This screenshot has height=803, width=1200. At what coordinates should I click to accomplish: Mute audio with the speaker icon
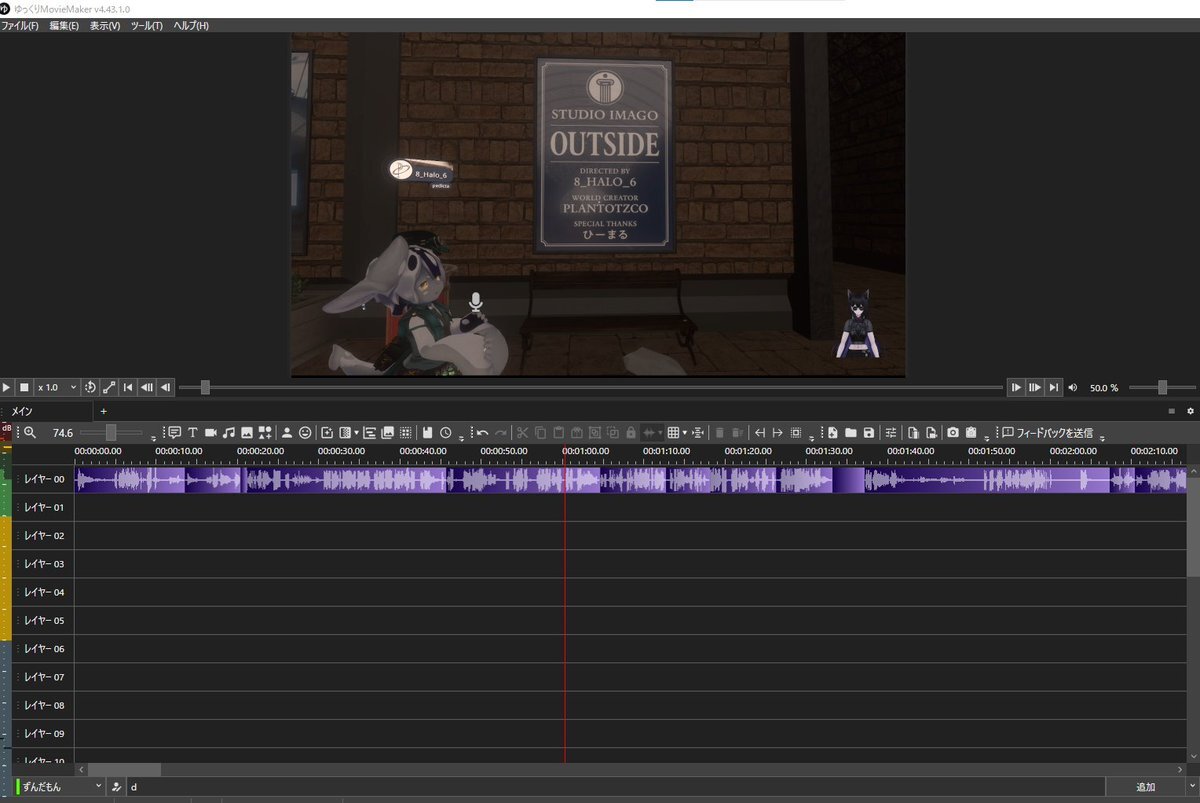[1073, 387]
